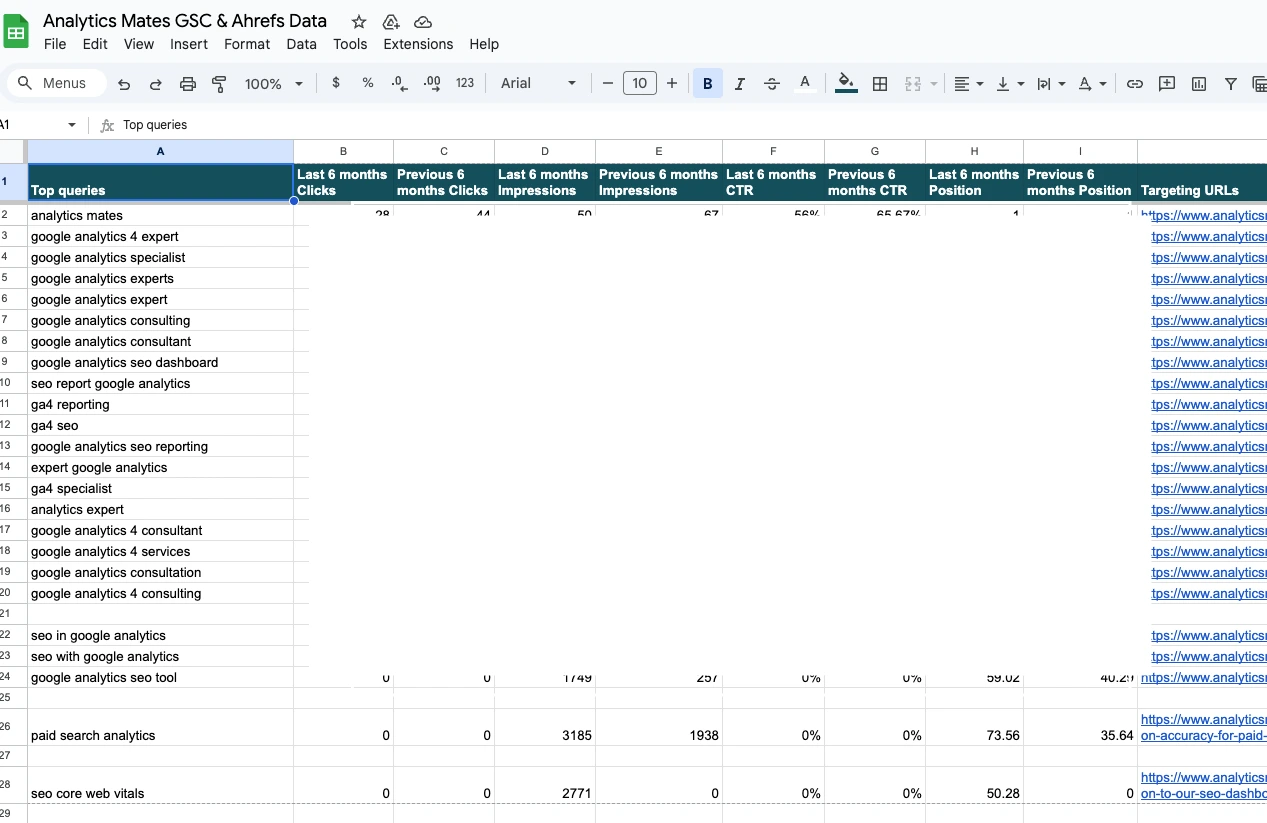Open the Targeting URL link for analytics expert
1267x823 pixels.
[1209, 510]
